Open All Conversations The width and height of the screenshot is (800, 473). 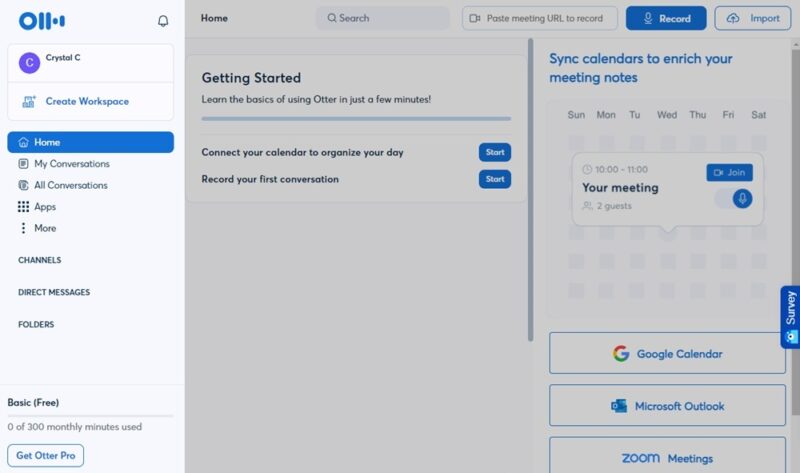[x=70, y=185]
